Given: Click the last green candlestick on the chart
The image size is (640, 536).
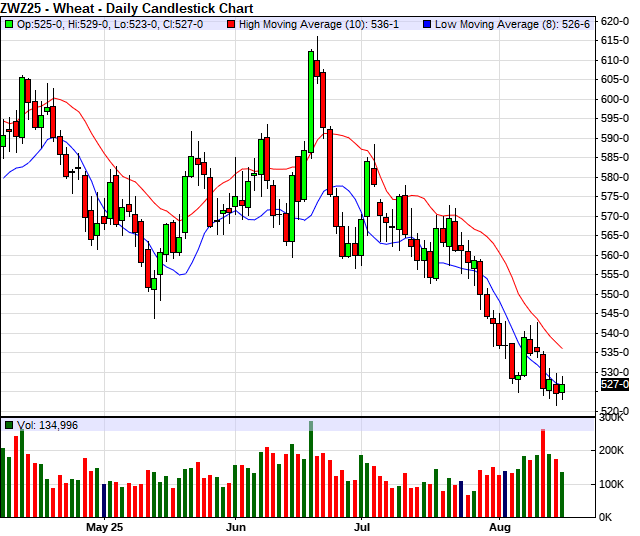Looking at the screenshot, I should 562,387.
